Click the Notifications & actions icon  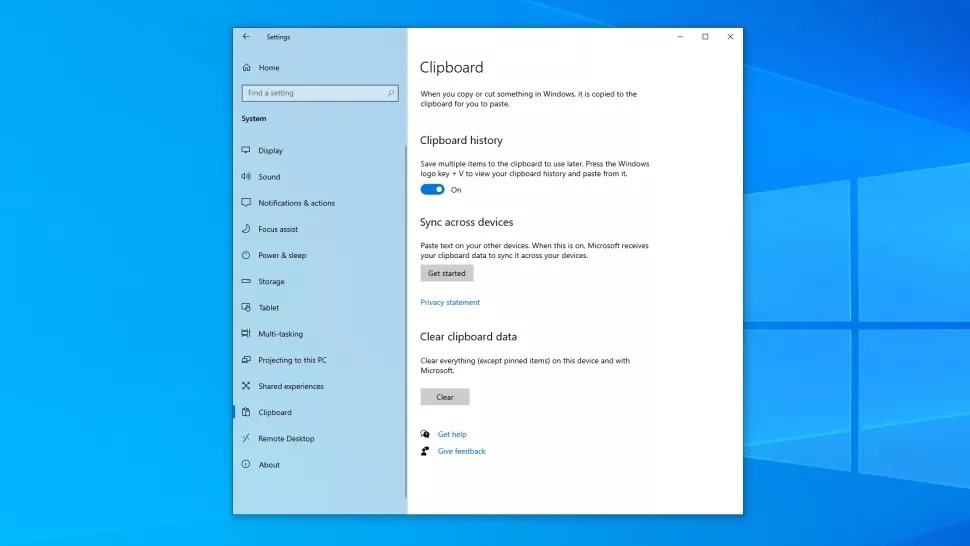pos(246,202)
